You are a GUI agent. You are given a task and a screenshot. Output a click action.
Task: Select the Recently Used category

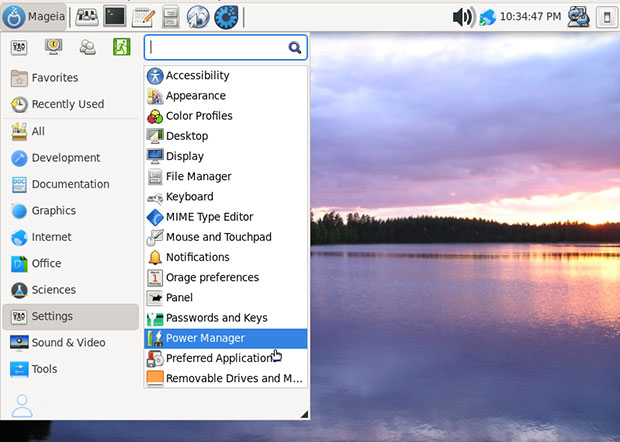70,104
